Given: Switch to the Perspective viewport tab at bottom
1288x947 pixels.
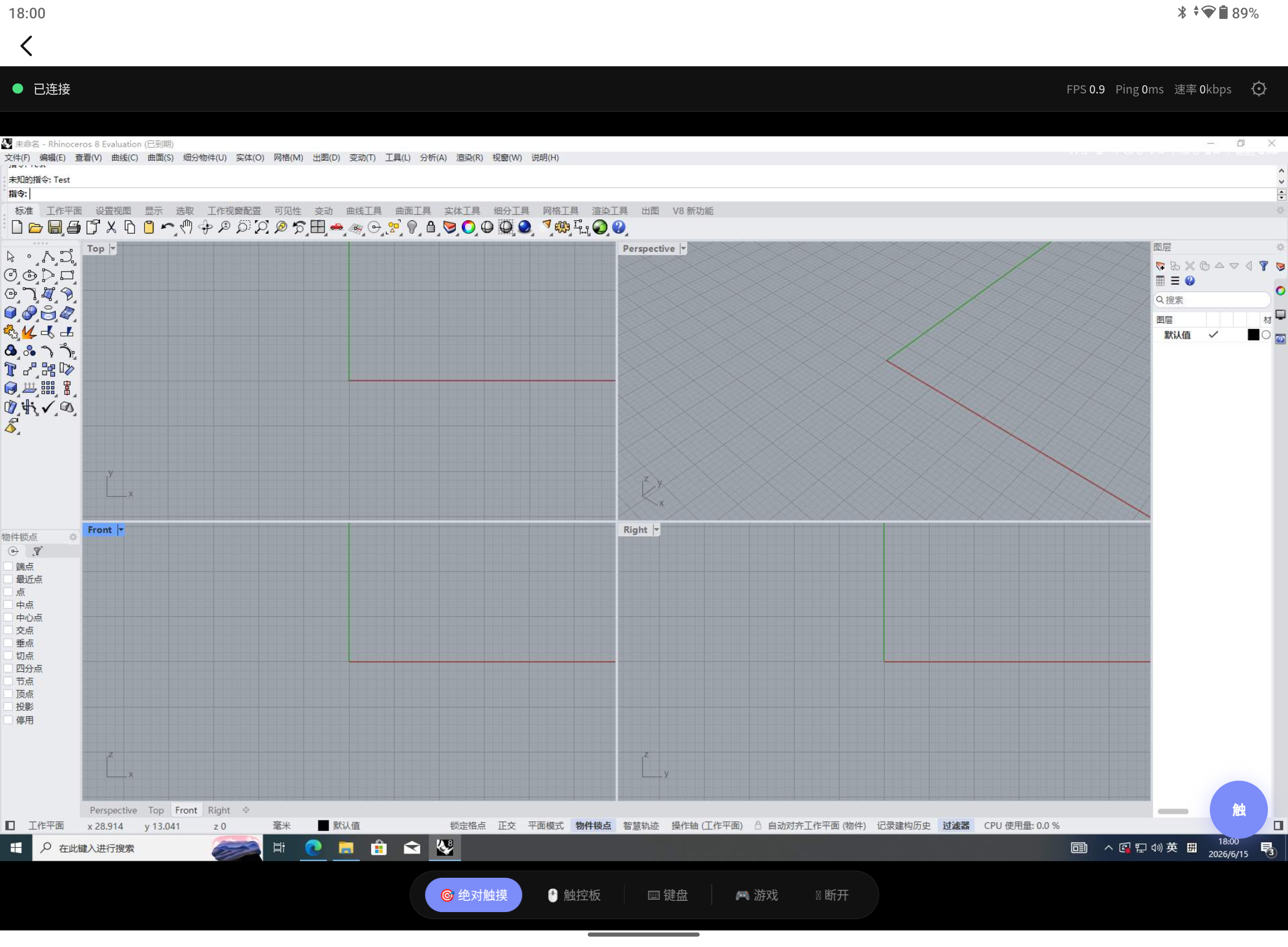Looking at the screenshot, I should (113, 810).
